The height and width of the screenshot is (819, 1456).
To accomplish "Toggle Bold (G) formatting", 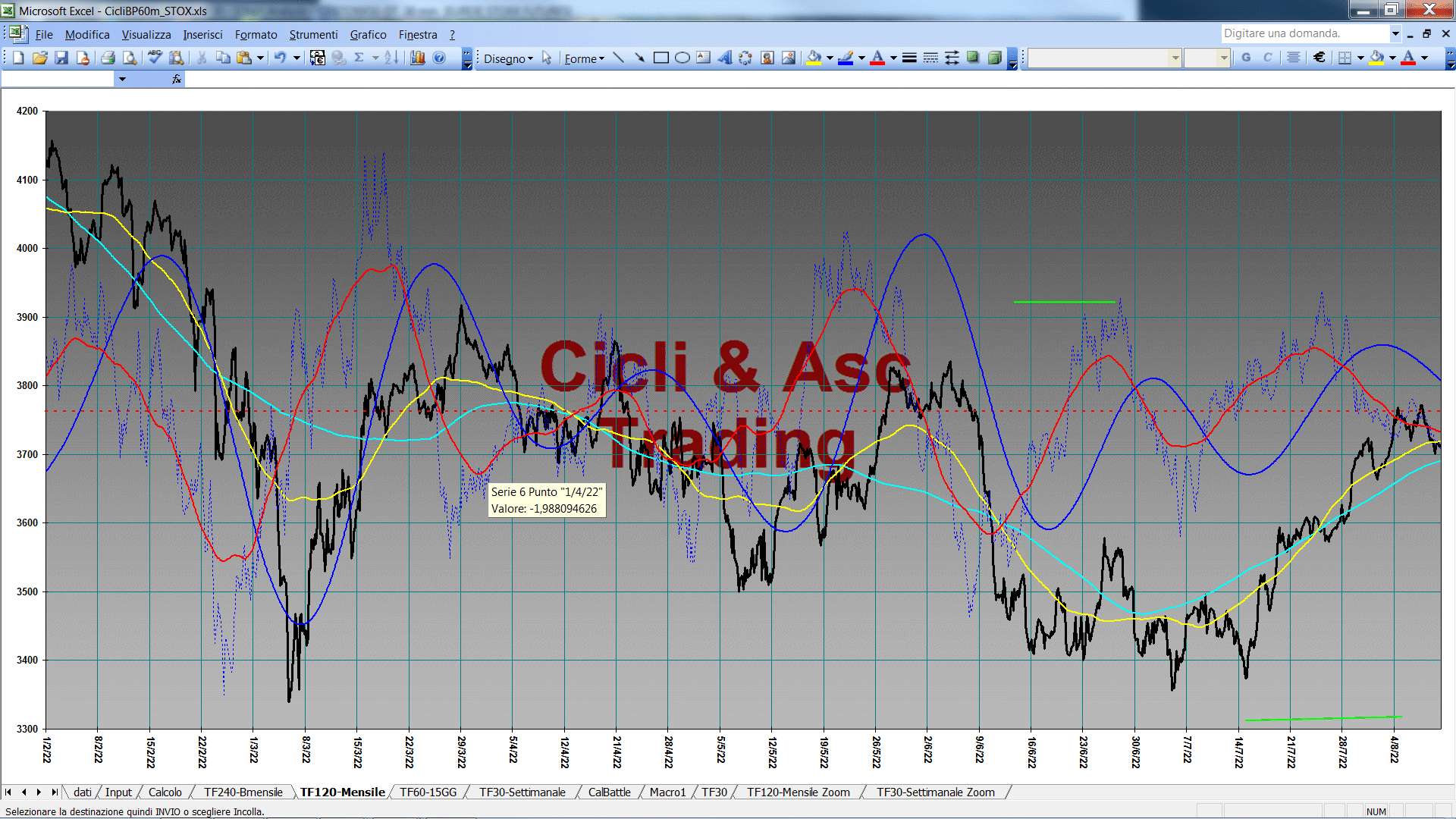I will (1246, 58).
